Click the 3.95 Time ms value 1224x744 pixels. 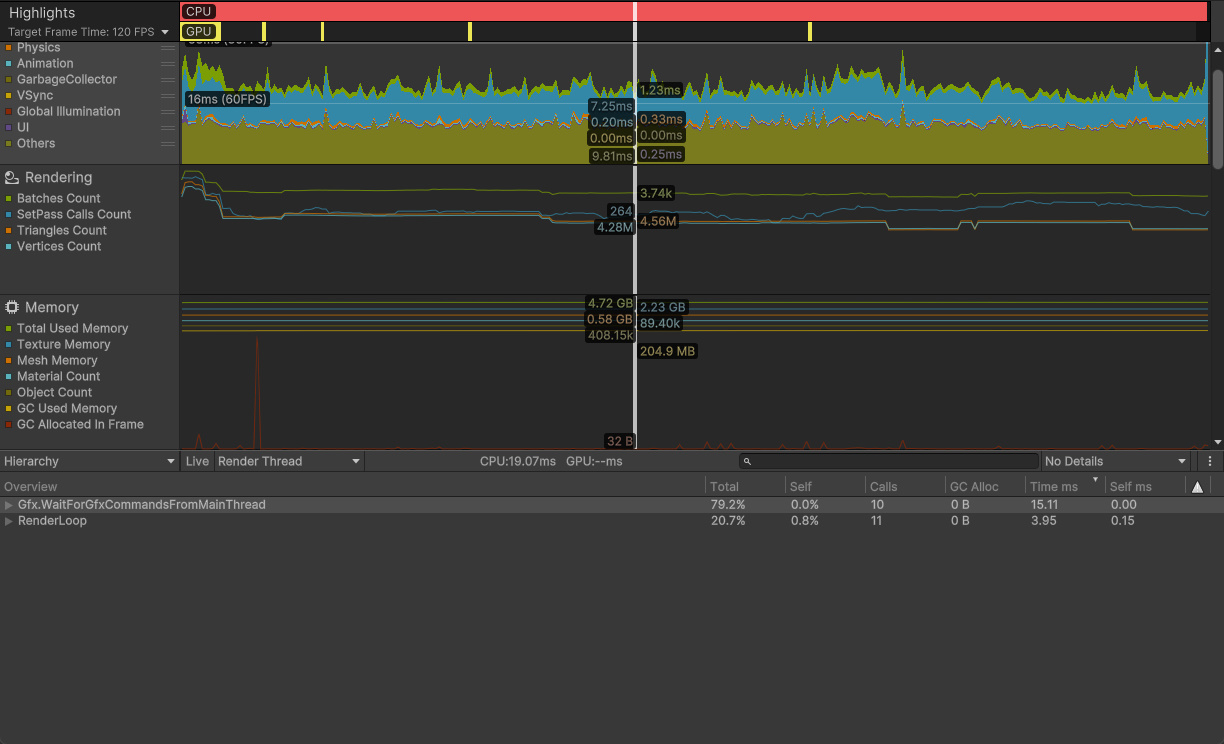(1043, 521)
